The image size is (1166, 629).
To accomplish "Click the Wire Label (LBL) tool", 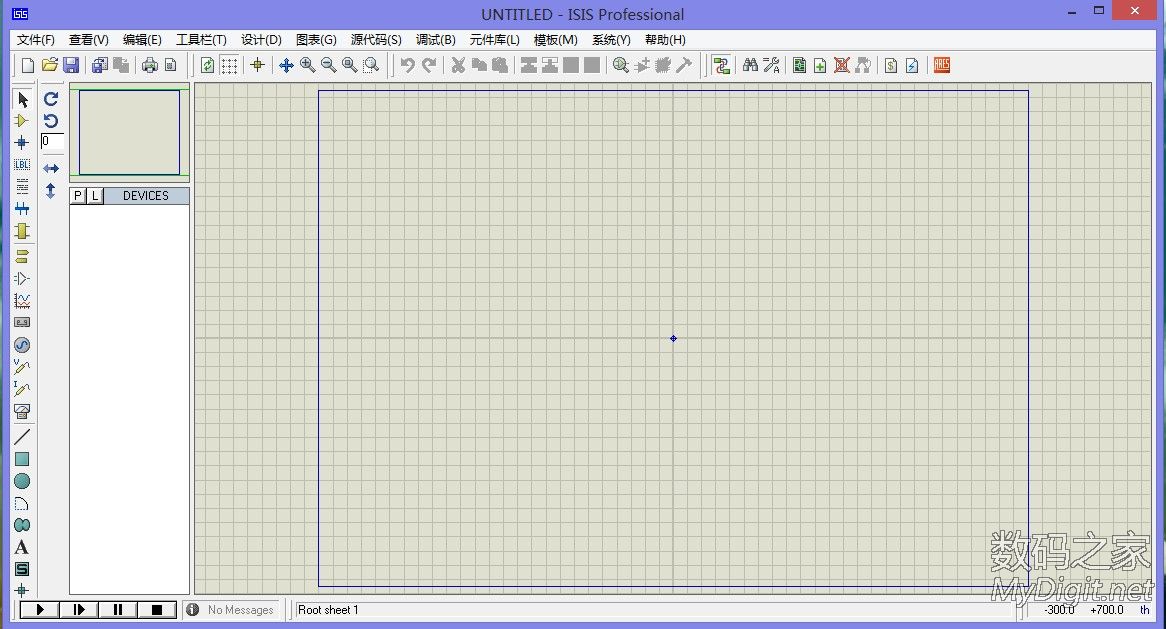I will point(22,165).
